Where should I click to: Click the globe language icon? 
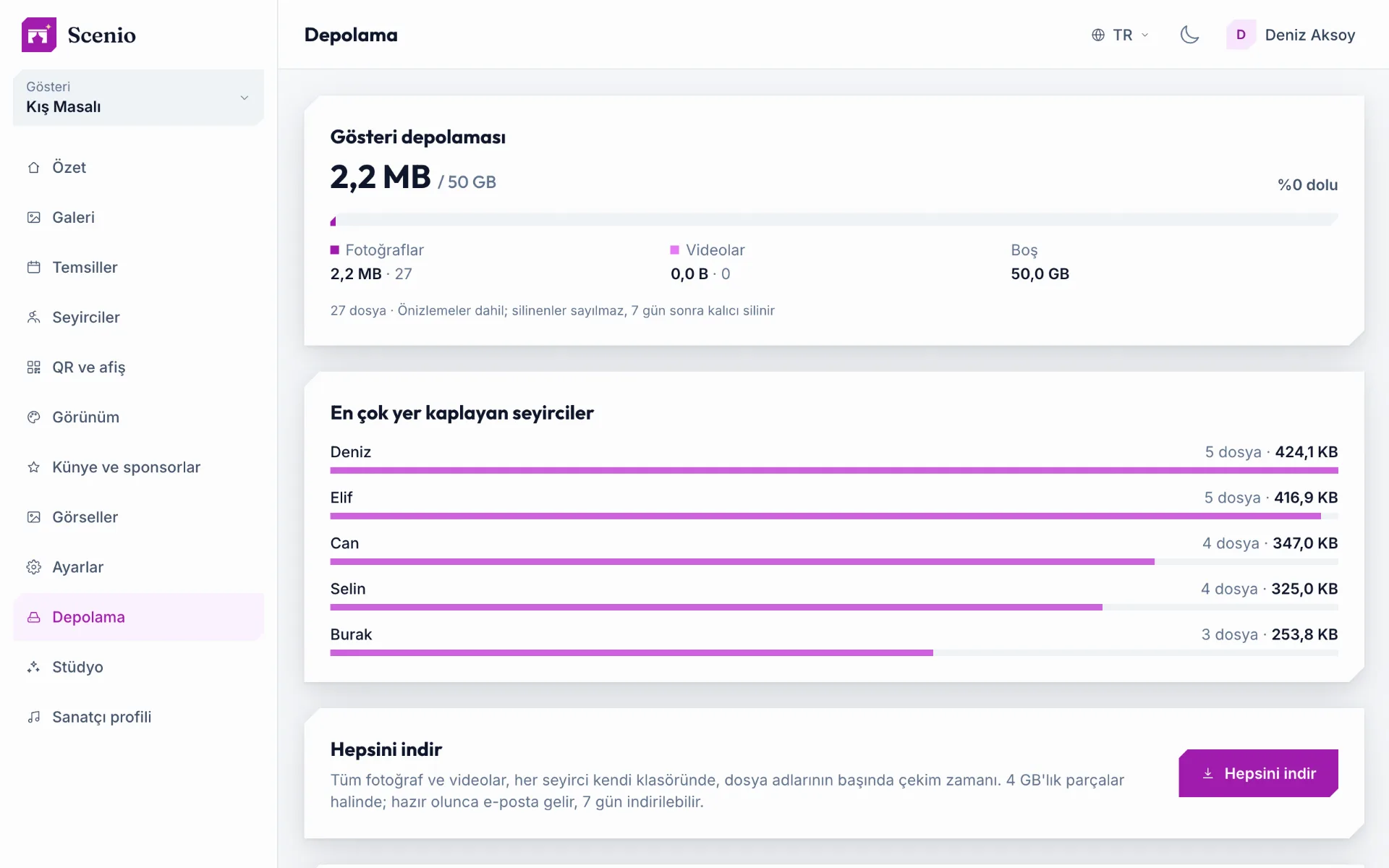(1098, 35)
